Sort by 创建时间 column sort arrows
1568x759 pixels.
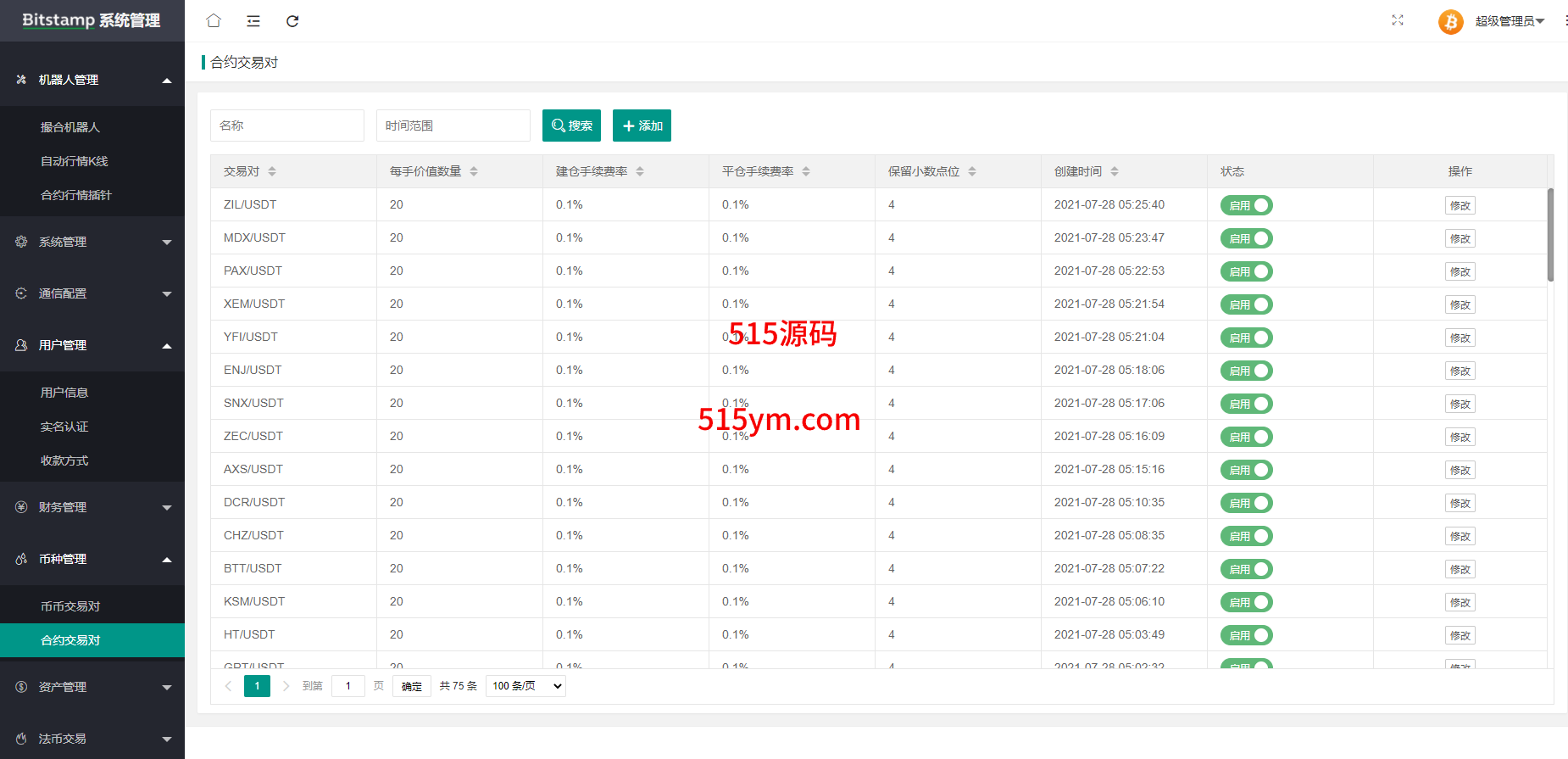pyautogui.click(x=1115, y=171)
